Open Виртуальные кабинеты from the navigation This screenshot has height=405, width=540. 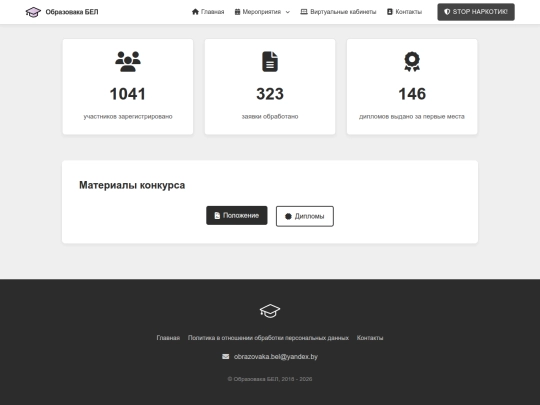pos(343,12)
